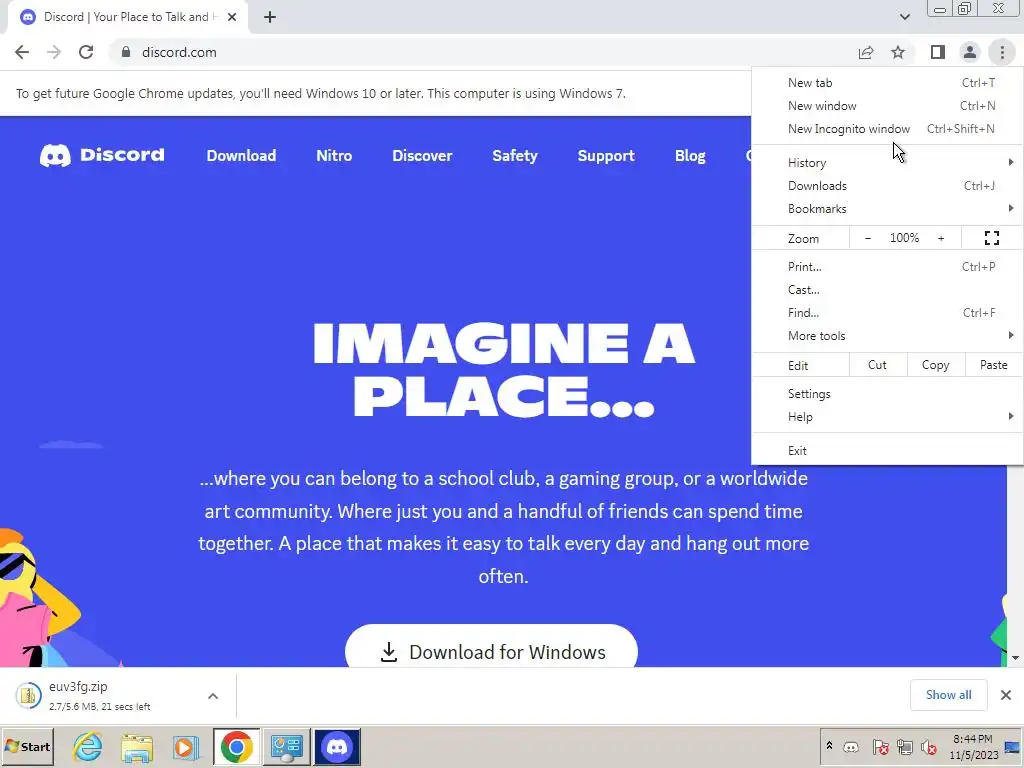Image resolution: width=1024 pixels, height=768 pixels.
Task: Open the Chrome profile avatar icon
Action: click(970, 52)
